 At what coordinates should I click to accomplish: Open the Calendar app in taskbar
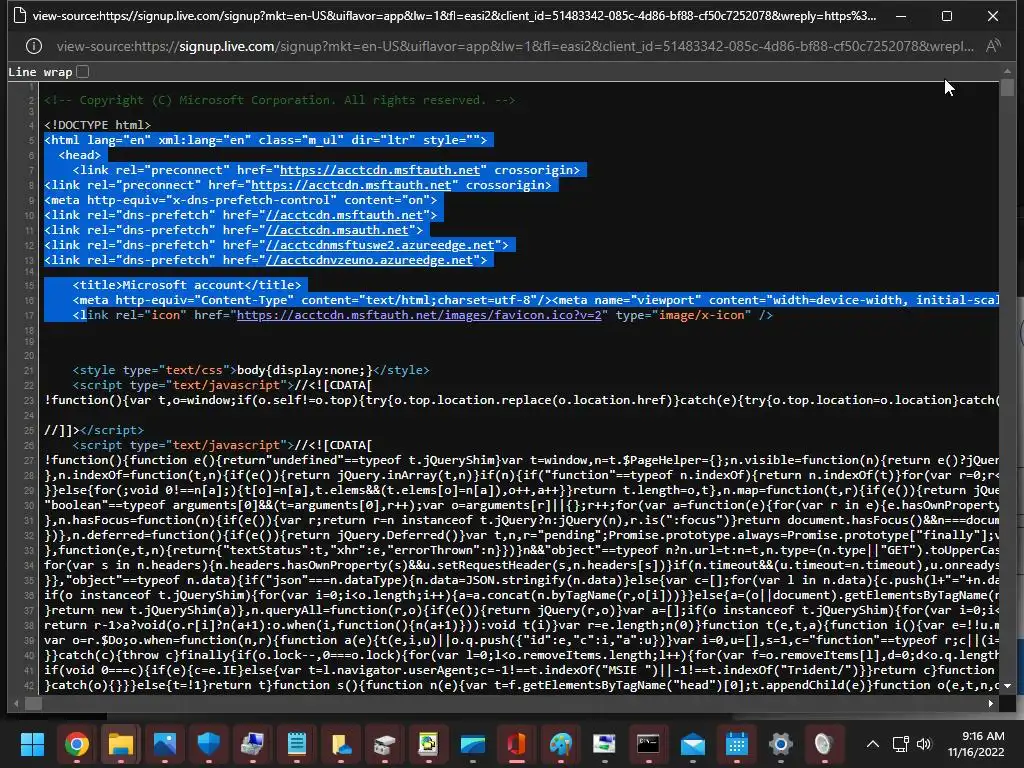coord(737,743)
